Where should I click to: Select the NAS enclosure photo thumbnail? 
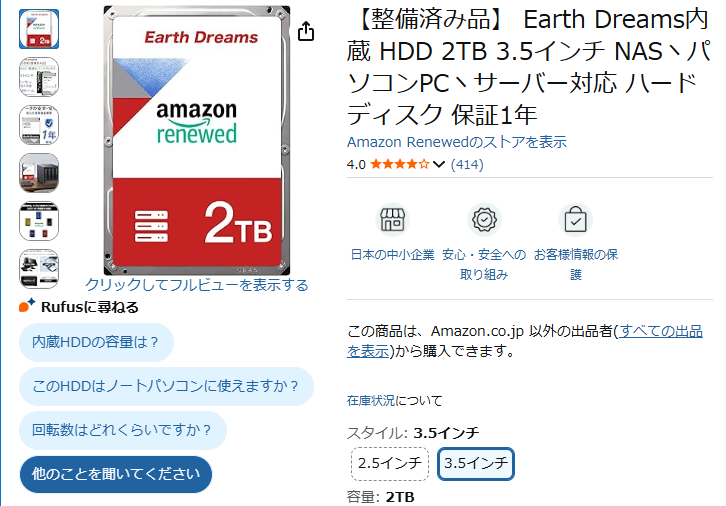point(39,173)
